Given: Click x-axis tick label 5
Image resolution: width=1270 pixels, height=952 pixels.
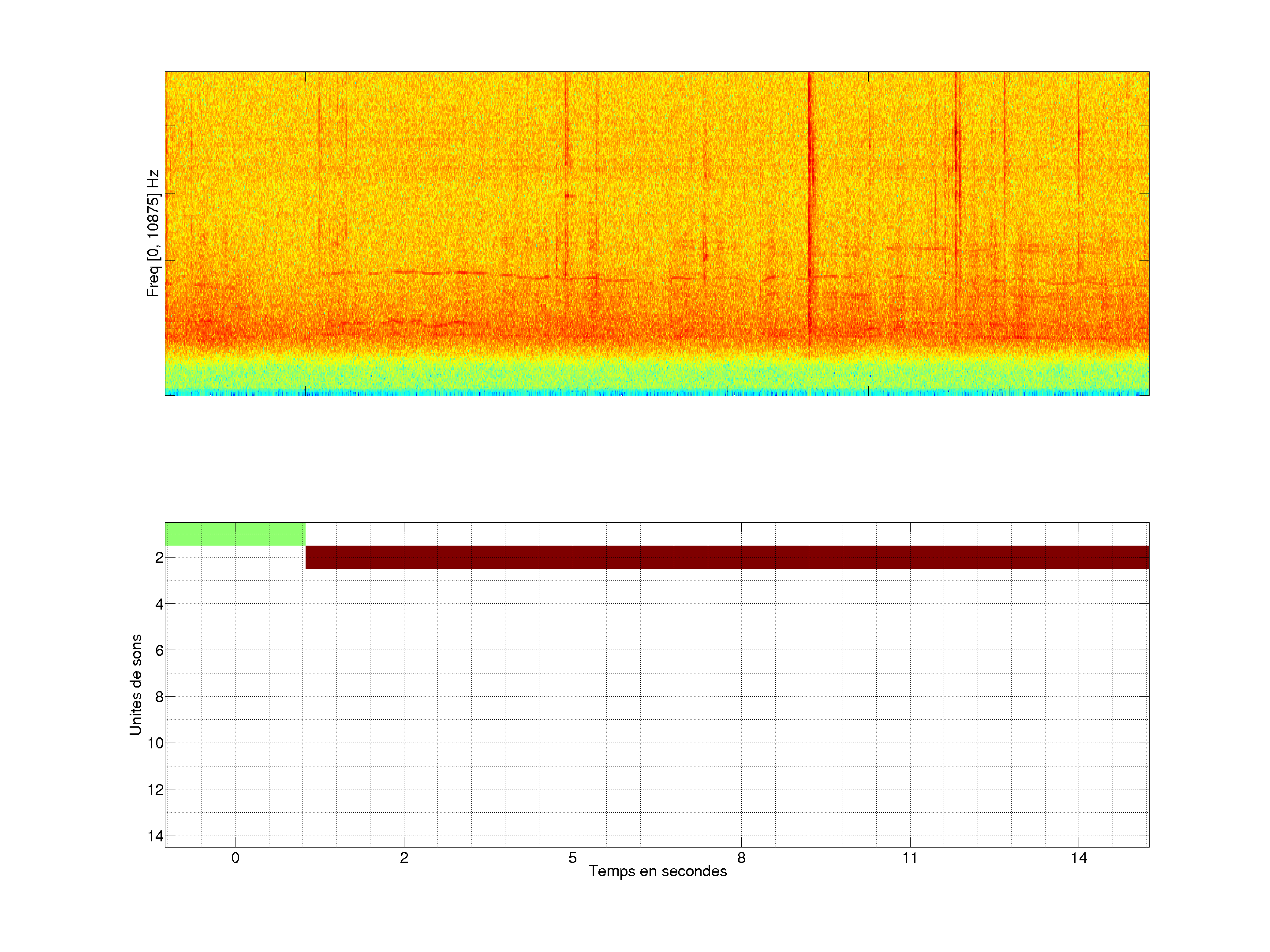Looking at the screenshot, I should [572, 858].
